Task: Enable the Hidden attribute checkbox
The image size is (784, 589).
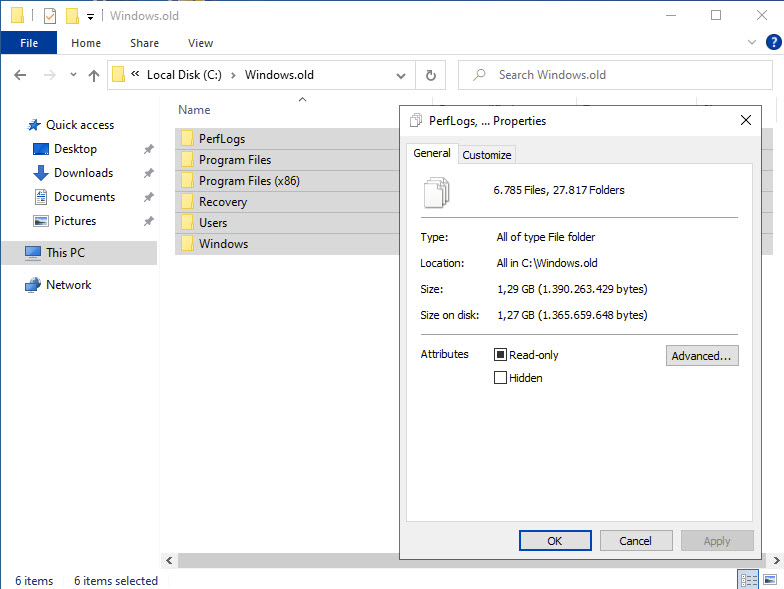Action: click(x=500, y=378)
